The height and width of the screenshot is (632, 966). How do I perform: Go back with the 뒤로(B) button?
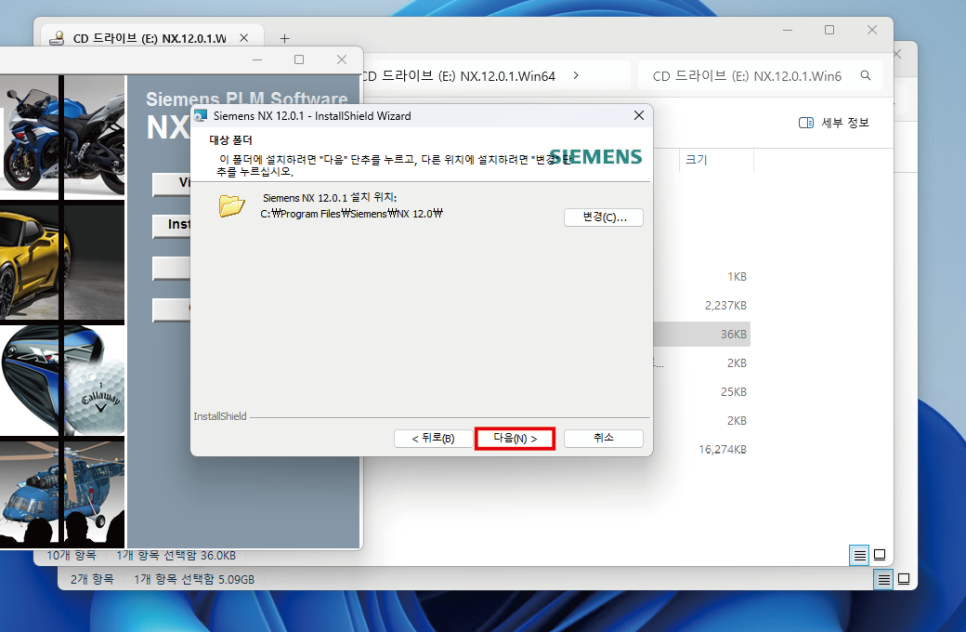[433, 439]
